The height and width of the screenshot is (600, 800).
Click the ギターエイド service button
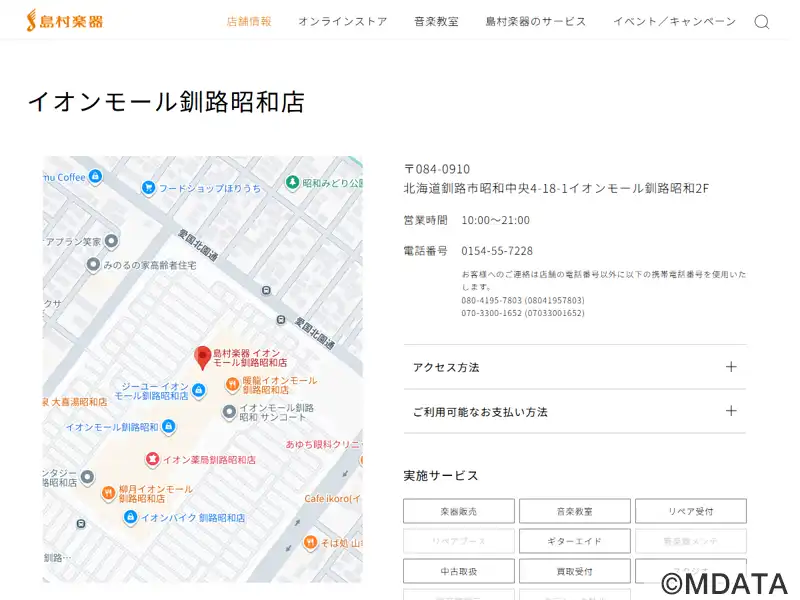(x=574, y=541)
